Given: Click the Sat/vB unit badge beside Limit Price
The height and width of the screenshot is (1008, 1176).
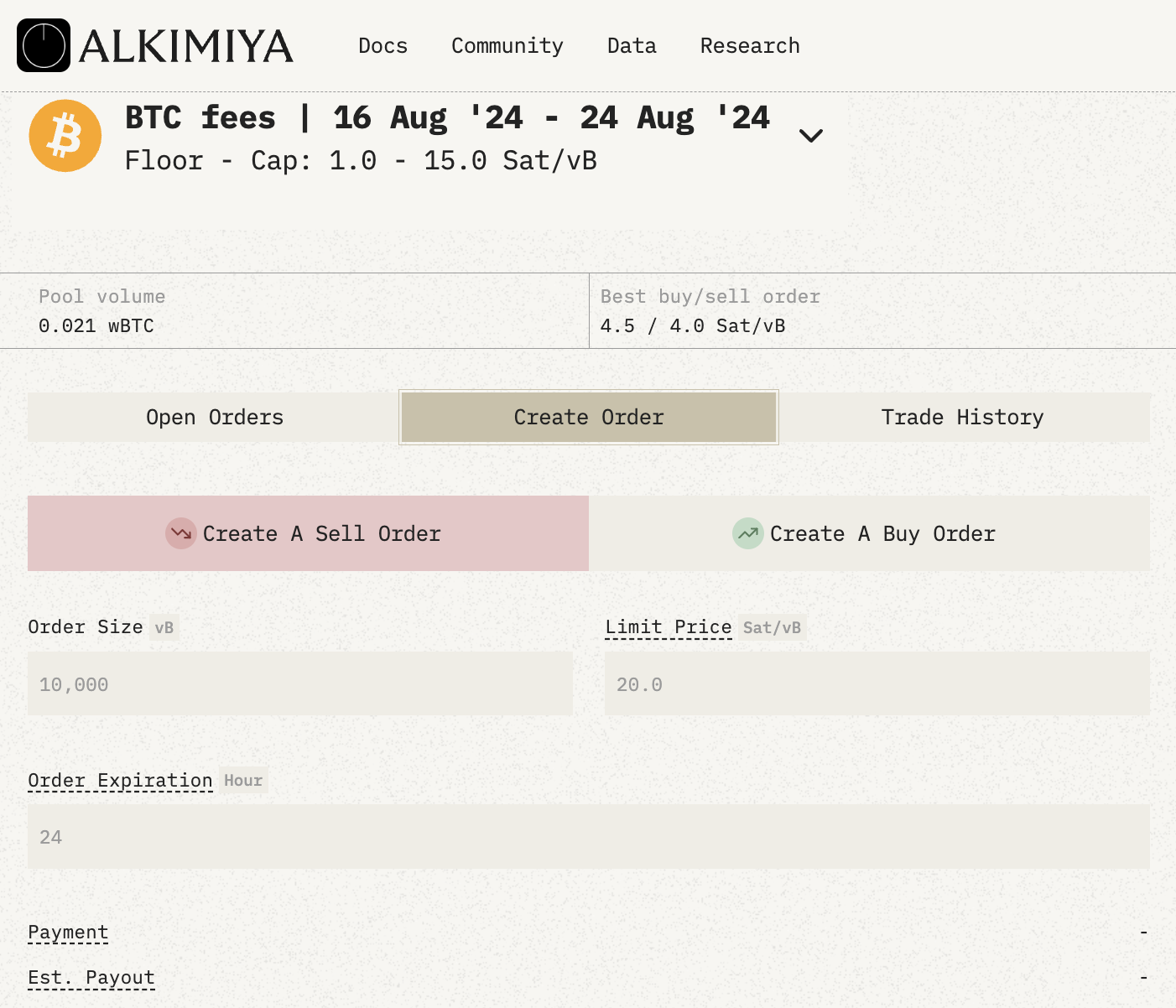Looking at the screenshot, I should (772, 627).
